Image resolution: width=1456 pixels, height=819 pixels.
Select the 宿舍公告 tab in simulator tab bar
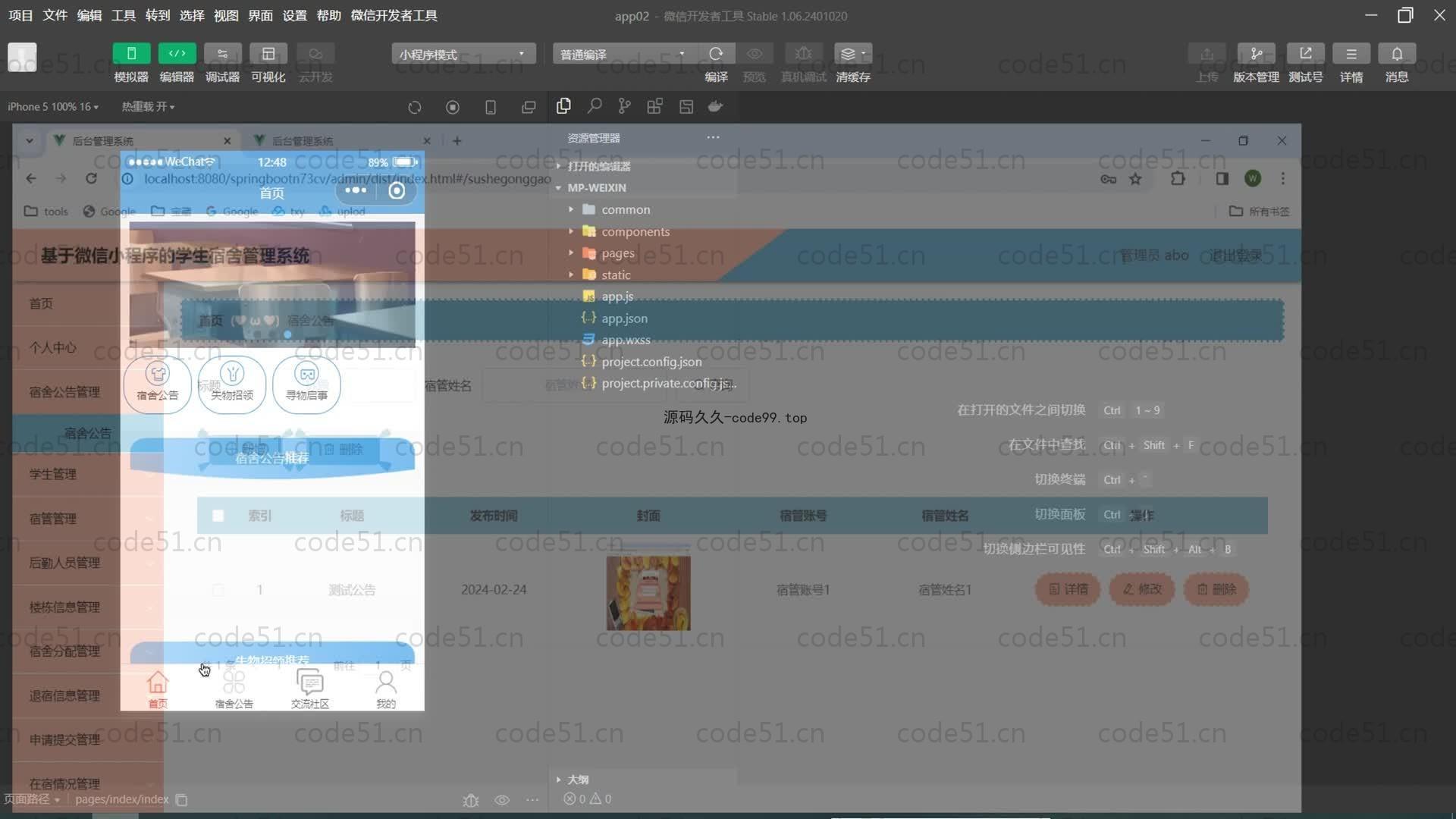234,689
